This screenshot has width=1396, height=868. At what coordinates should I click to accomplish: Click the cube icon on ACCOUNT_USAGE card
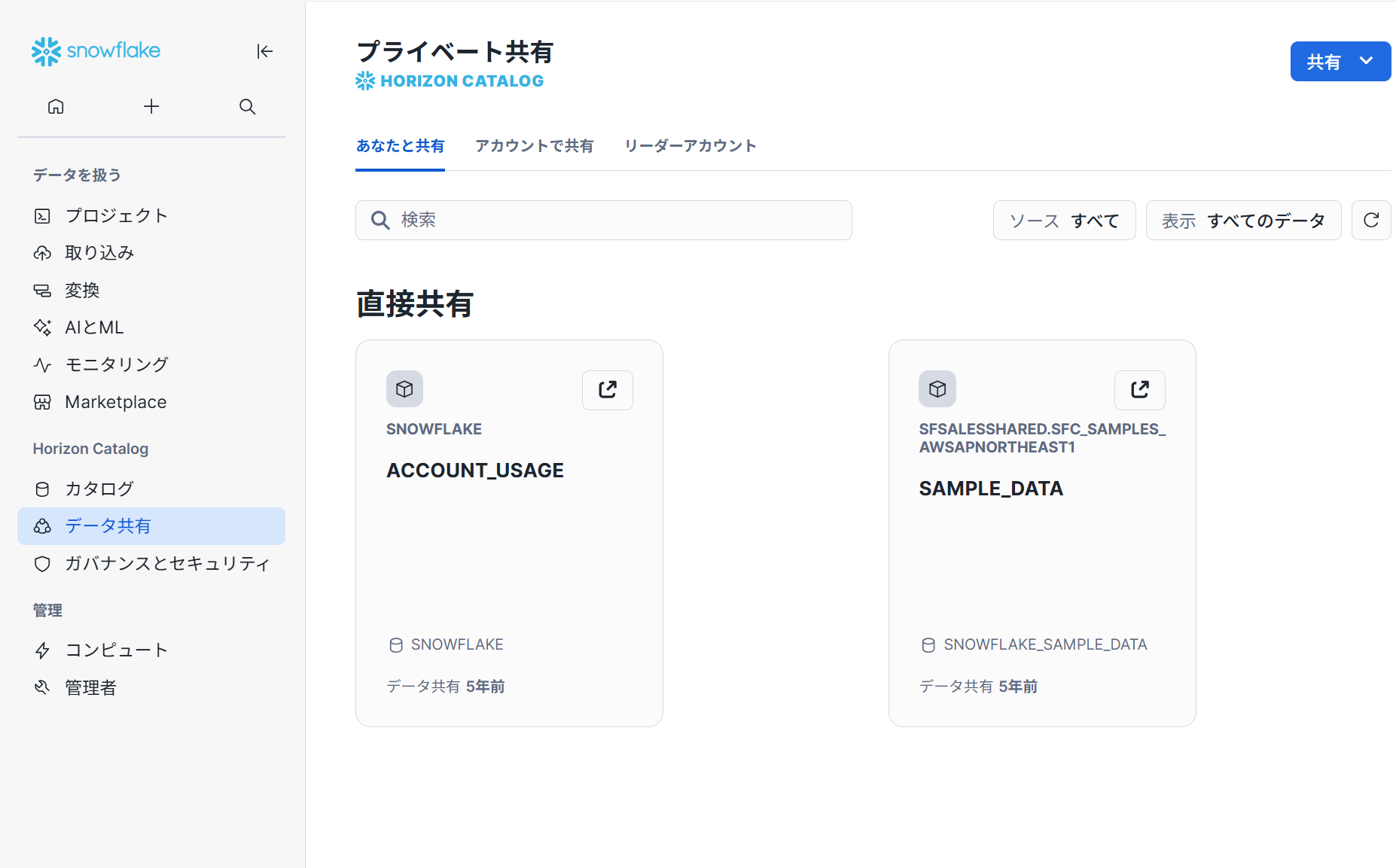(405, 389)
